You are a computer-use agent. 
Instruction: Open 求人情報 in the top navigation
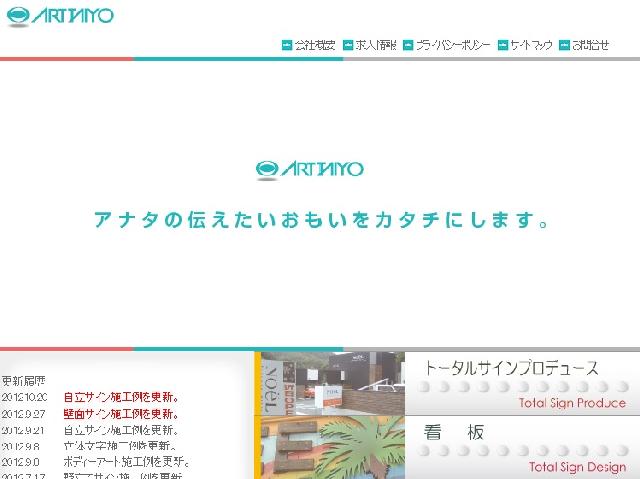[x=376, y=45]
